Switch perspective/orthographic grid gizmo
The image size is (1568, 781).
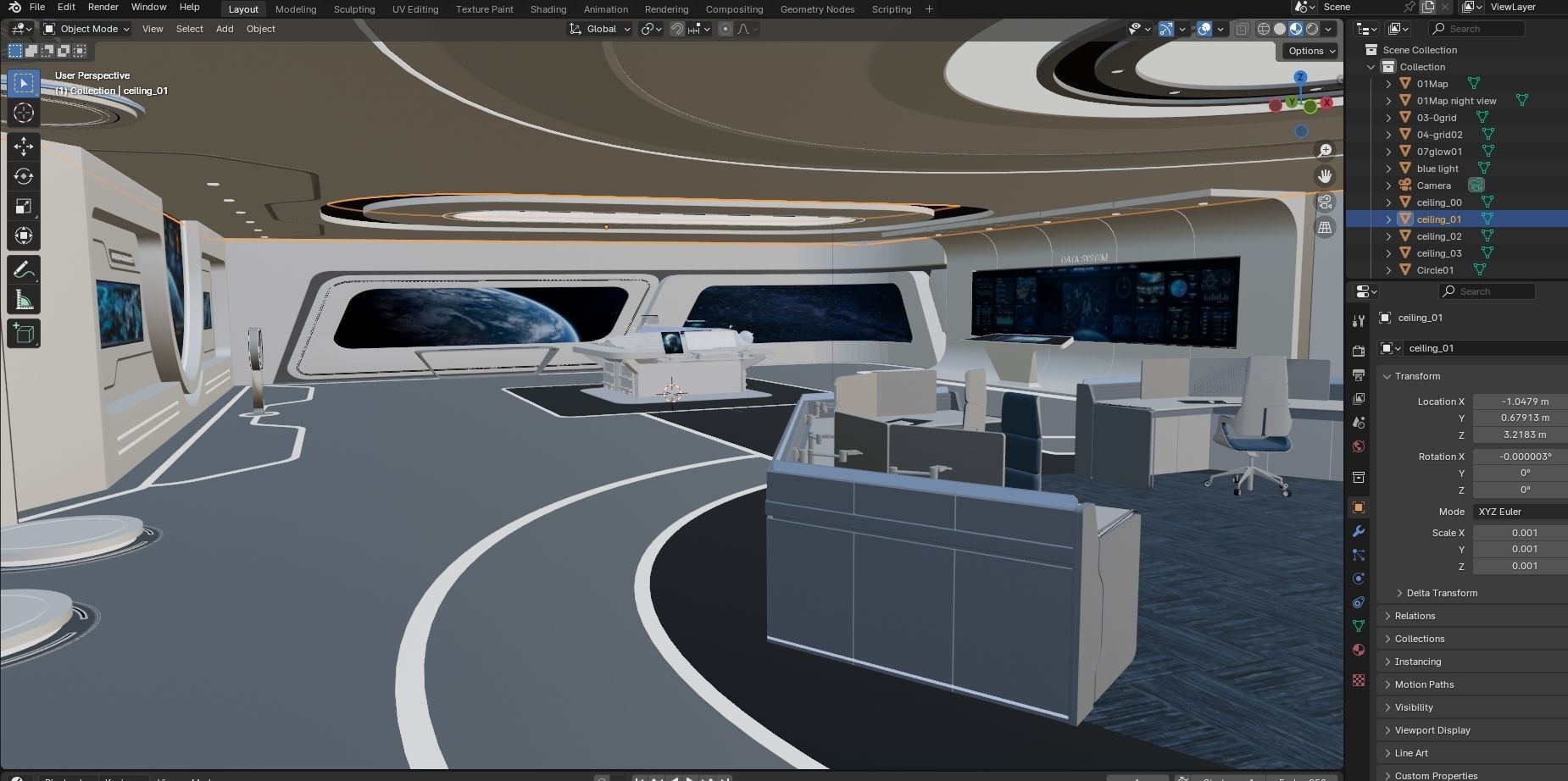coord(1325,227)
